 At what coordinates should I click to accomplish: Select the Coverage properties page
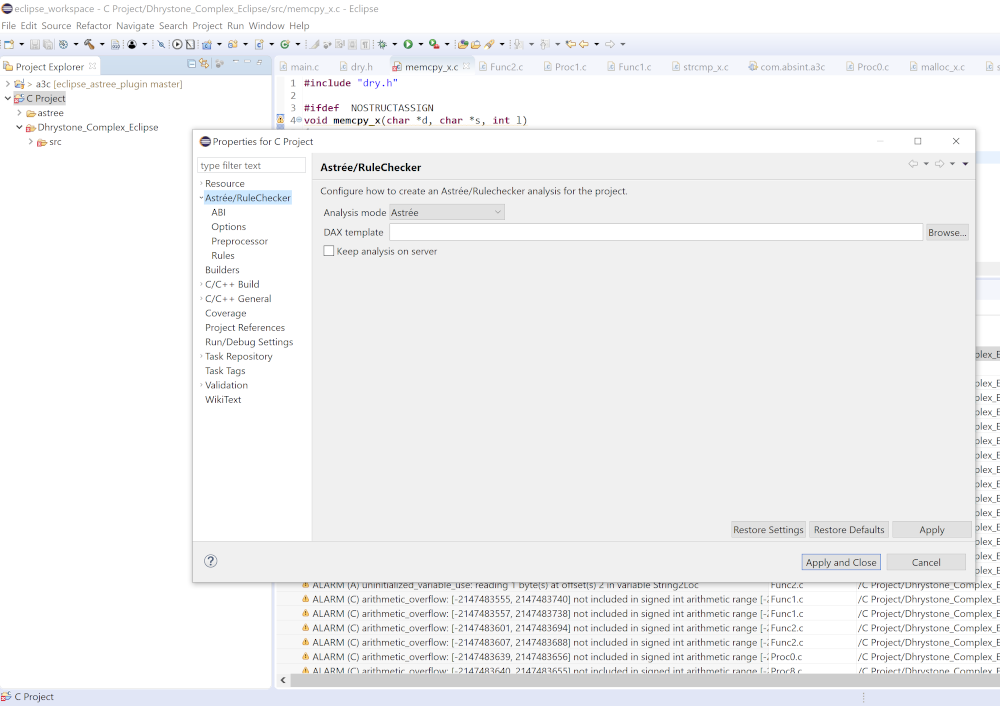point(225,313)
